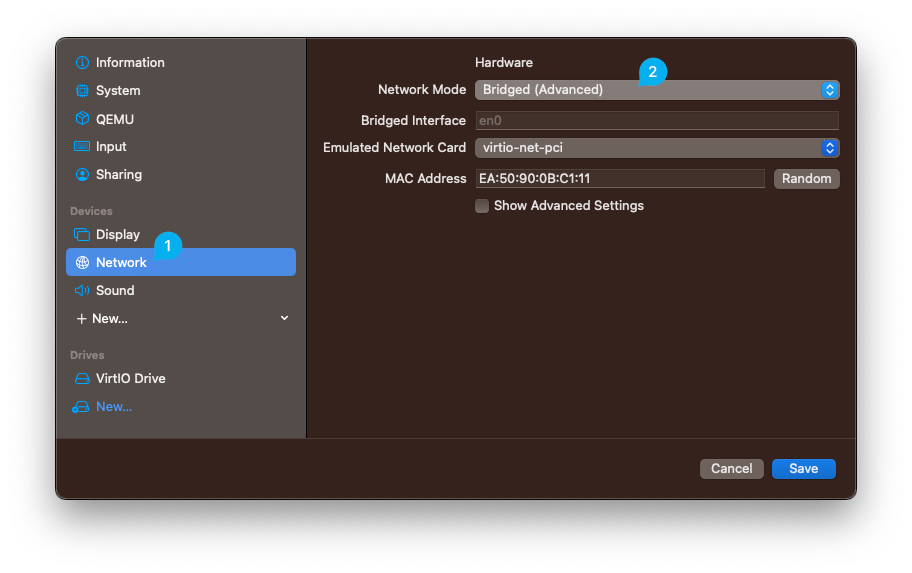The image size is (912, 573).
Task: Click the Network Mode dropdown arrows
Action: pos(829,90)
